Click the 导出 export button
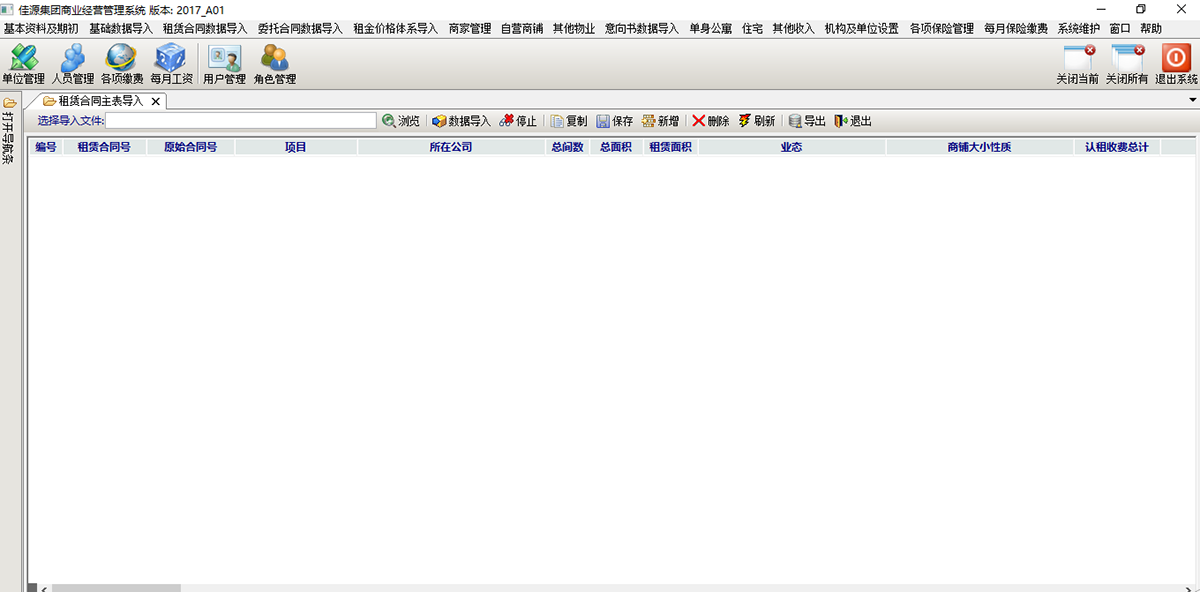 tap(807, 121)
